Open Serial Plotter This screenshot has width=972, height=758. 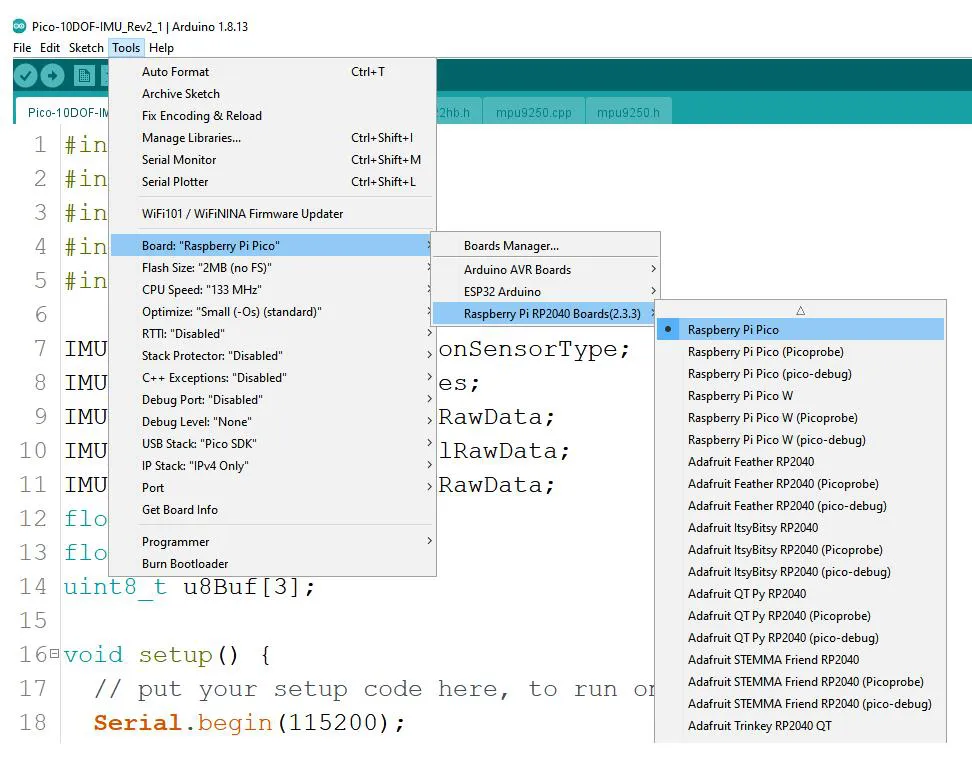273,182
